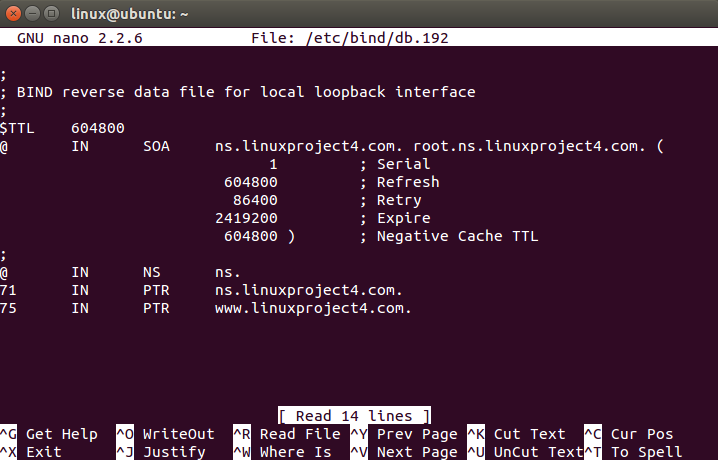Click the '^R Read File' shortcut
The width and height of the screenshot is (718, 460).
click(287, 434)
